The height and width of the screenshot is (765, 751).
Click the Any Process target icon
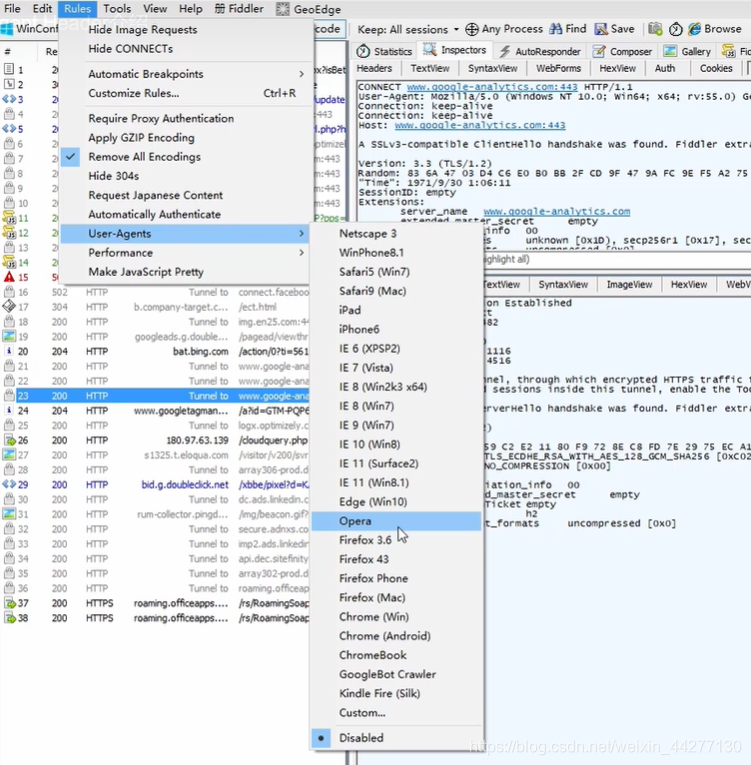pos(471,29)
